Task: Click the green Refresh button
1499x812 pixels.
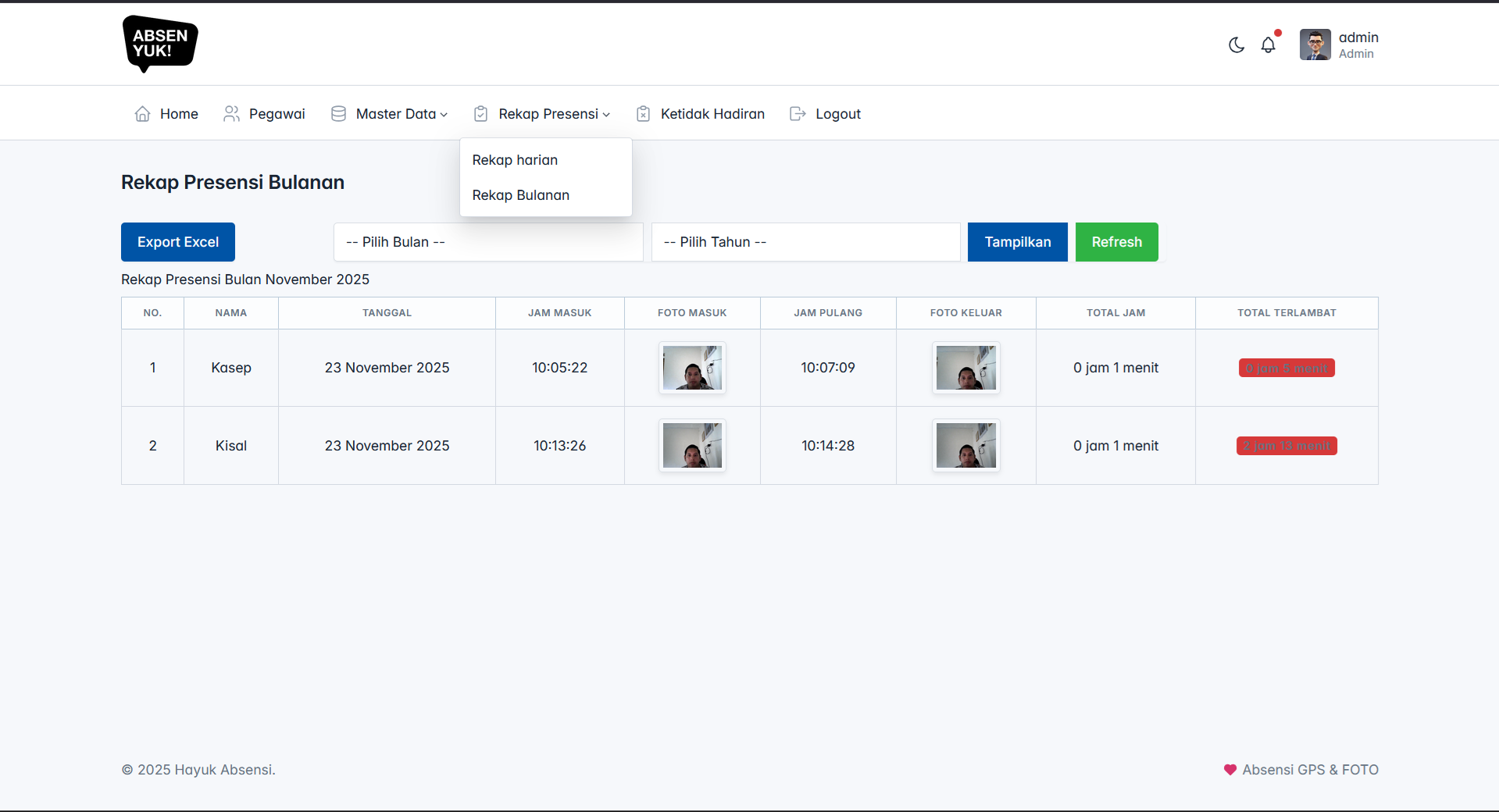Action: pyautogui.click(x=1117, y=242)
